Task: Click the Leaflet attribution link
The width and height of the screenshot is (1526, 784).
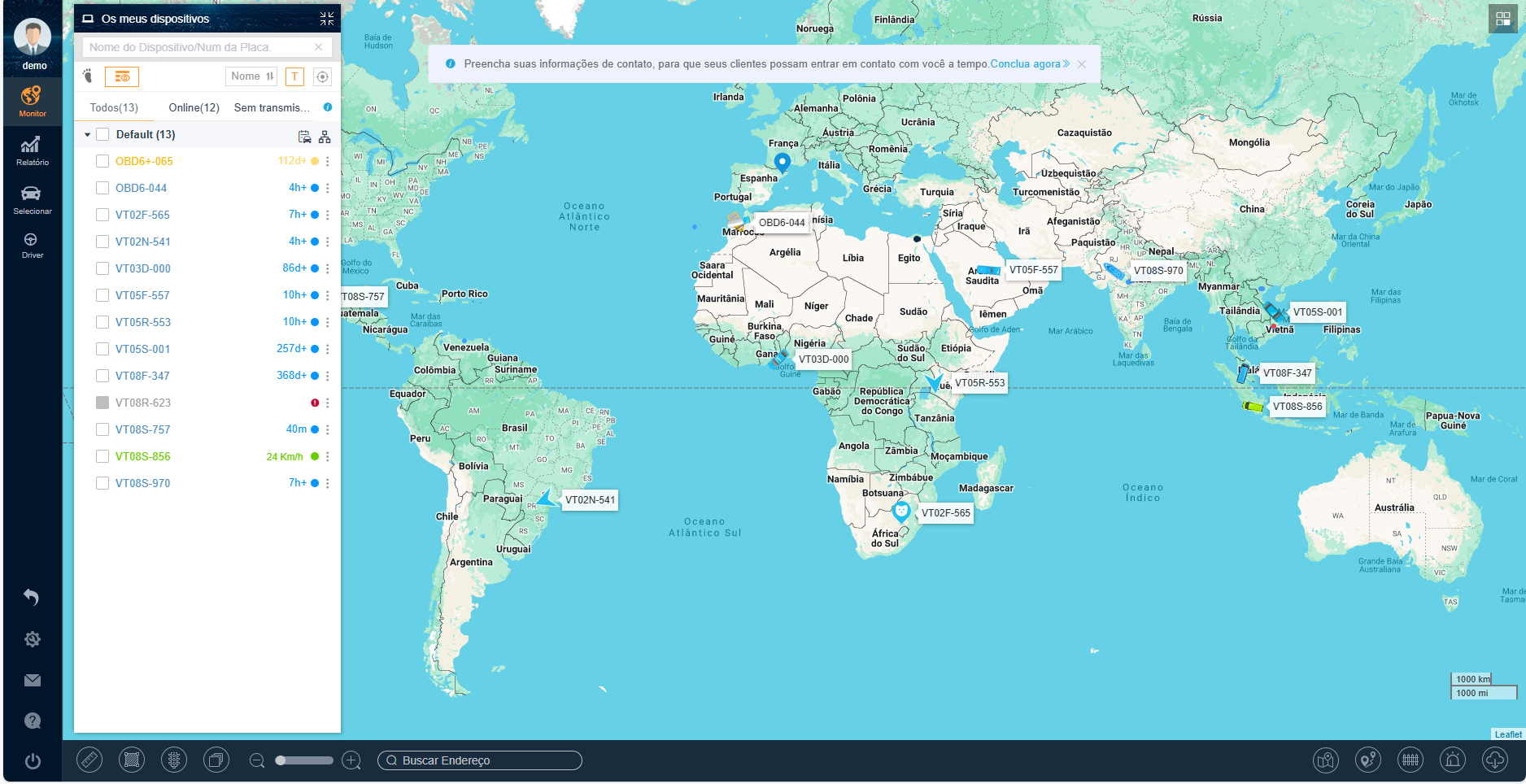Action: pos(1508,734)
